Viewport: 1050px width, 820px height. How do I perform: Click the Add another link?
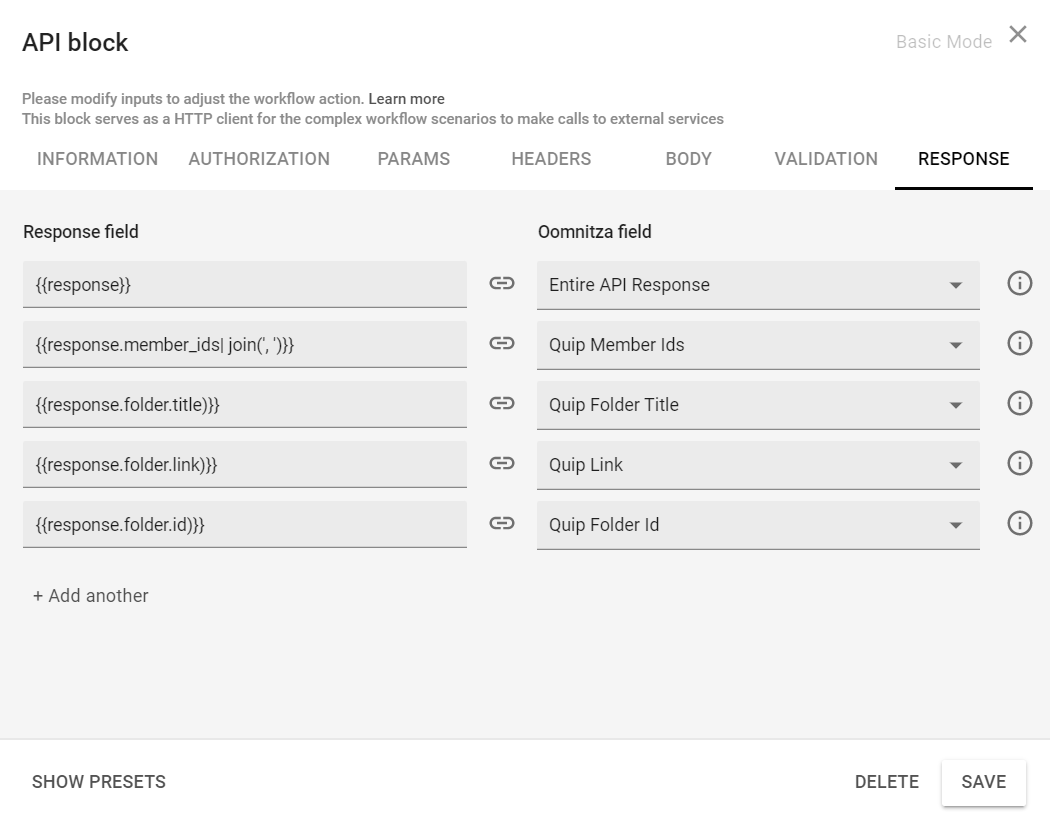[90, 595]
